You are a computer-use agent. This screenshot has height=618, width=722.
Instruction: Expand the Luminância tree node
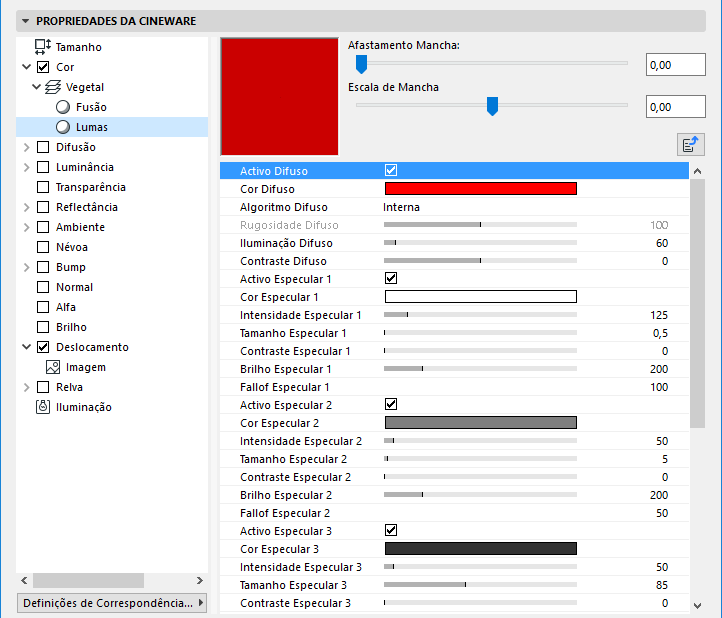(x=27, y=167)
